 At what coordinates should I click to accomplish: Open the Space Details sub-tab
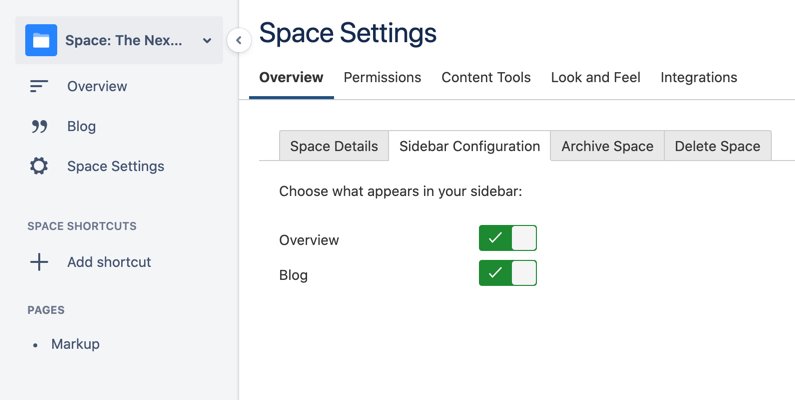click(x=334, y=146)
